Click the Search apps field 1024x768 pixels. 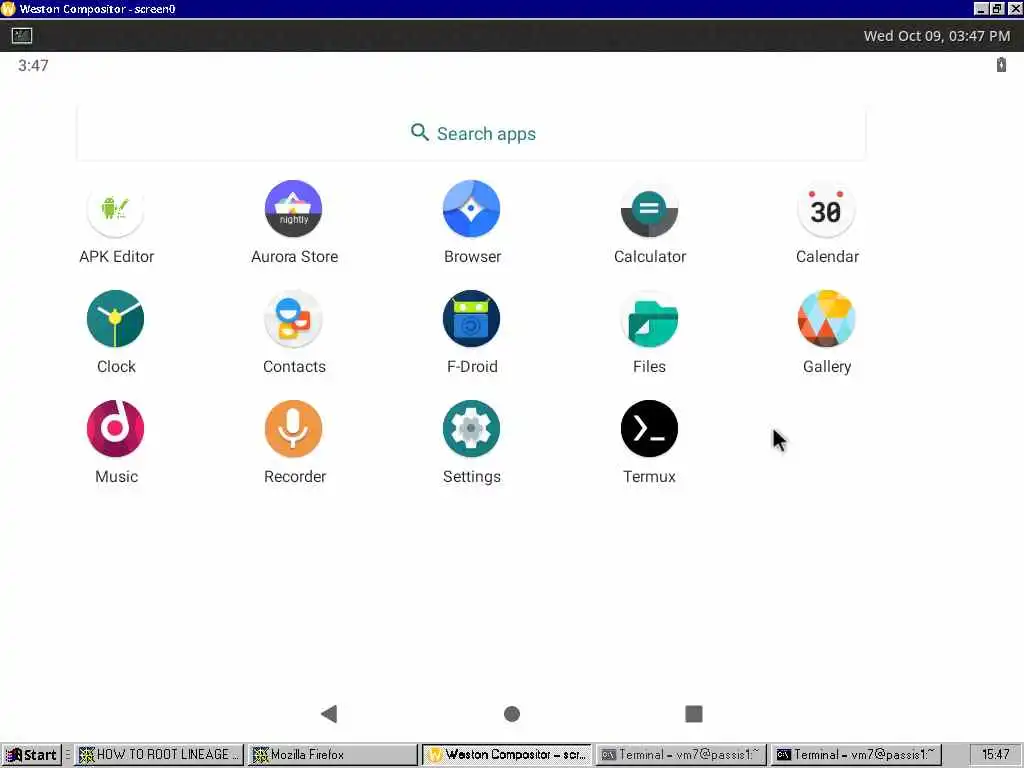coord(472,133)
